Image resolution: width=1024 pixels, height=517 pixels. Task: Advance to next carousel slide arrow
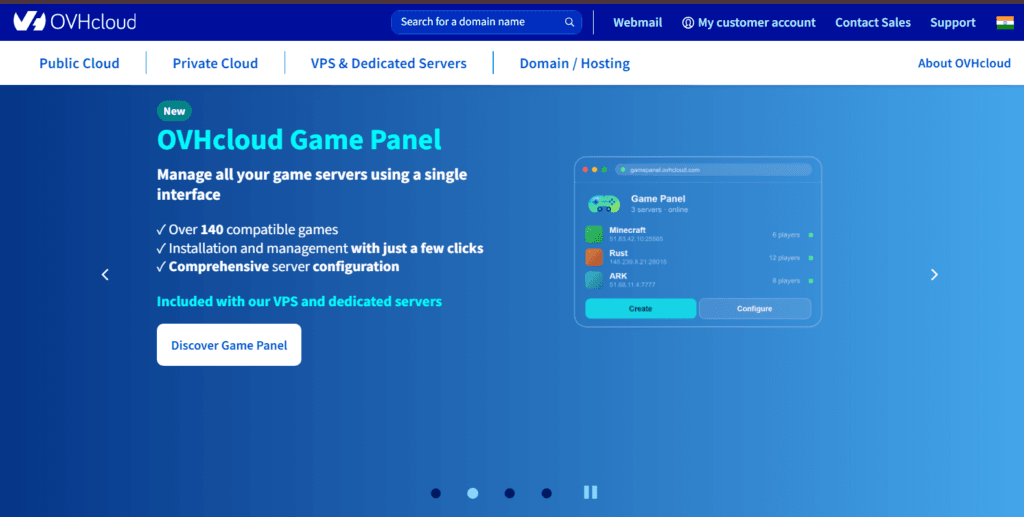tap(934, 275)
